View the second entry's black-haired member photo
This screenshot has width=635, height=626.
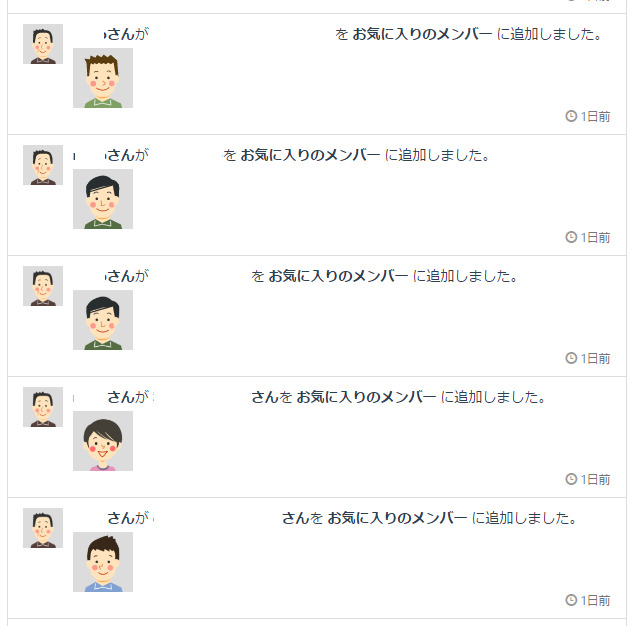pos(103,199)
